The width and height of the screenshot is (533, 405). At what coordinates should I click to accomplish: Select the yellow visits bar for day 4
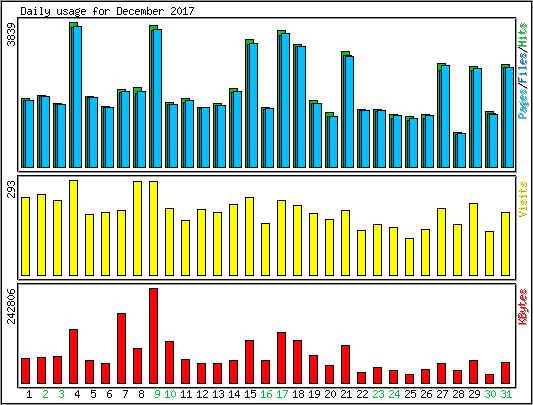[x=73, y=228]
